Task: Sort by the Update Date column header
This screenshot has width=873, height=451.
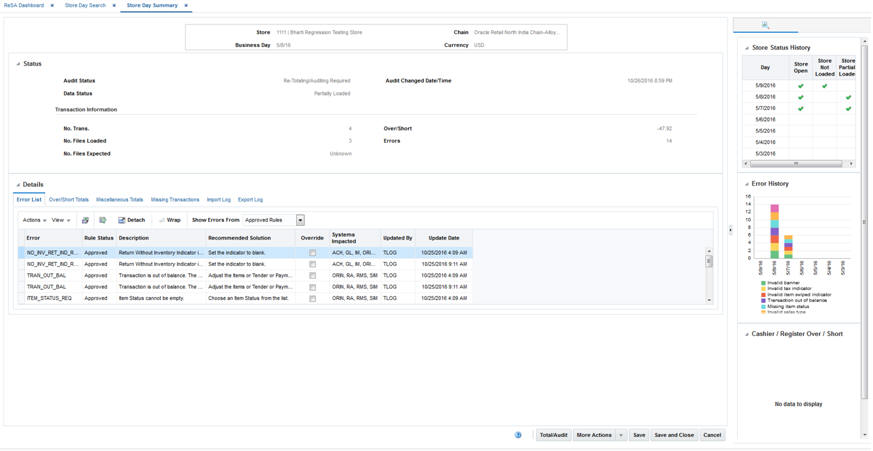Action: (x=444, y=238)
